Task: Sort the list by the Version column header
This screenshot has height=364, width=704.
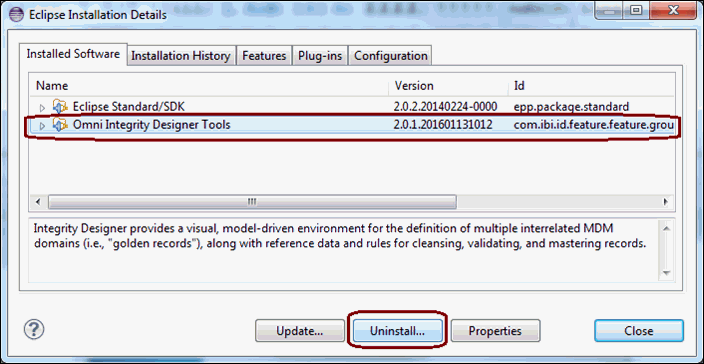Action: 449,85
